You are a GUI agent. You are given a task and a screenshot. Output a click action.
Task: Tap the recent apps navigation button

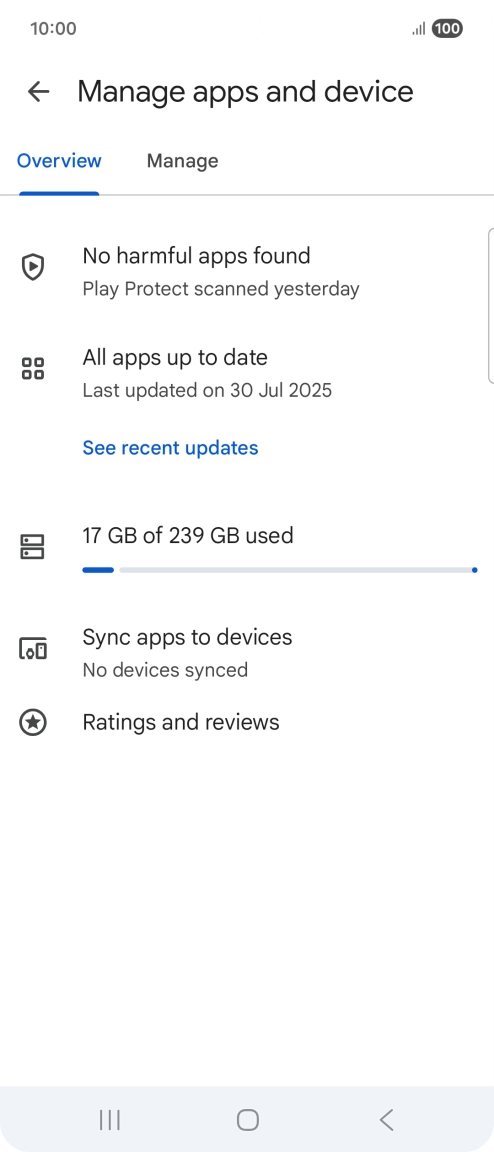[110, 1120]
